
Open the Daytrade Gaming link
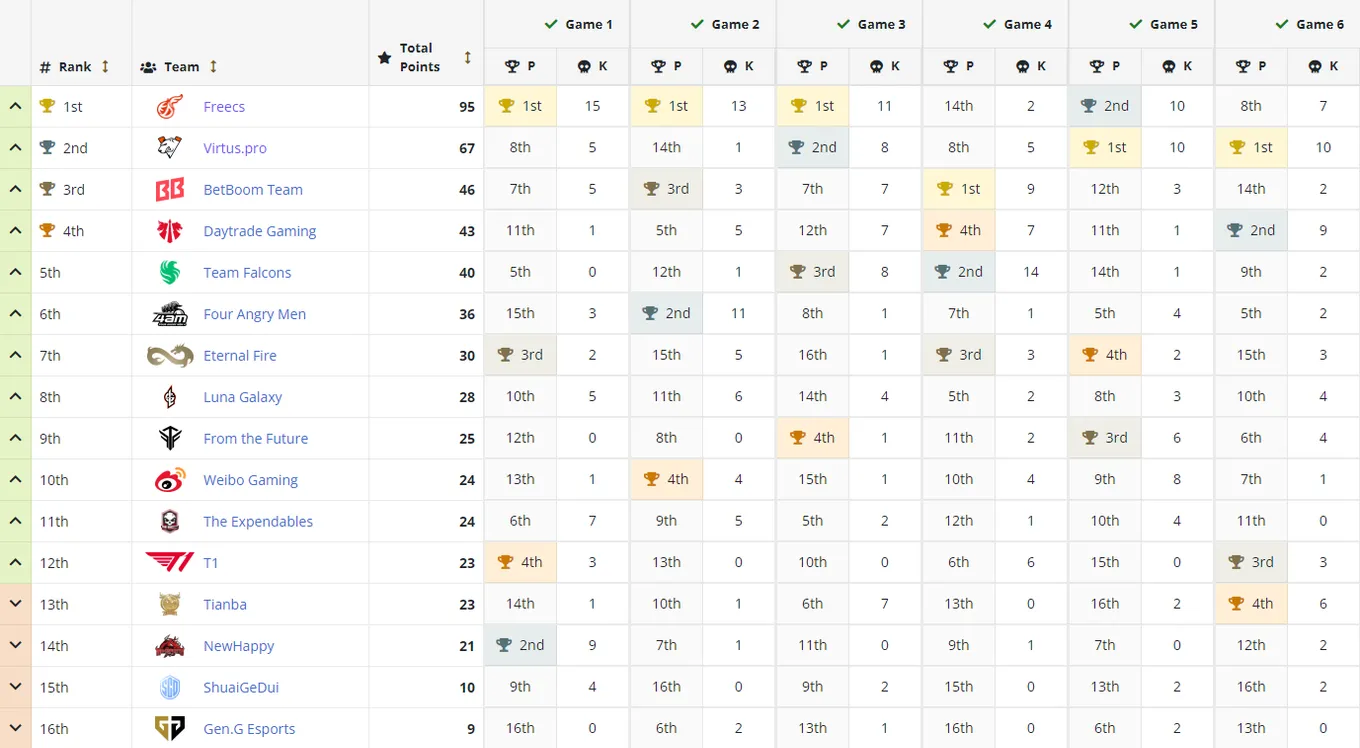(x=260, y=231)
